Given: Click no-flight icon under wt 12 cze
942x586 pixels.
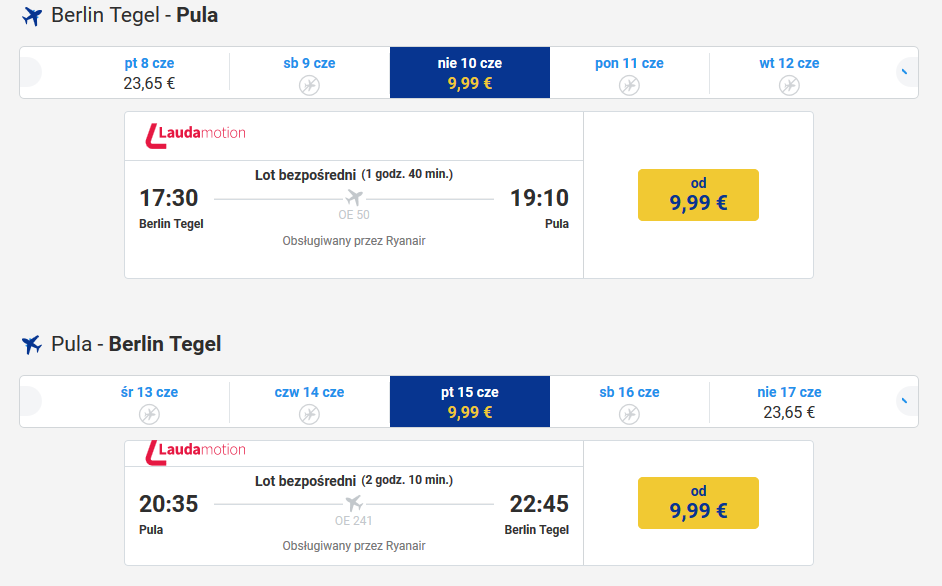Looking at the screenshot, I should tap(789, 86).
